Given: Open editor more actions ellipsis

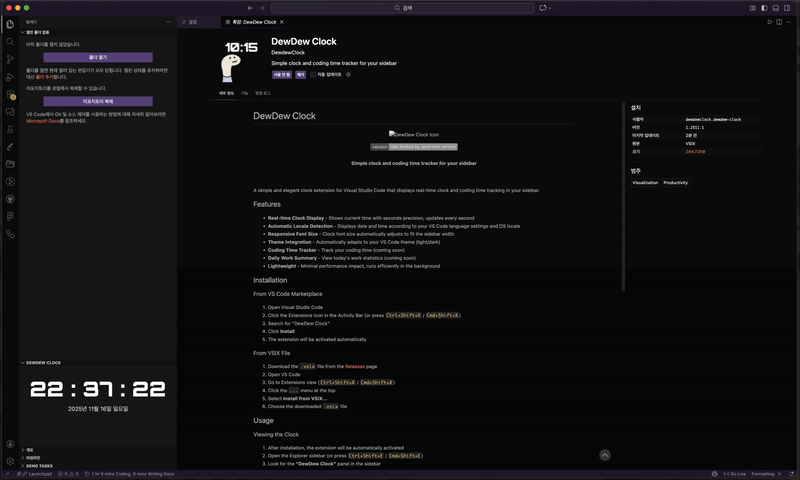Looking at the screenshot, I should click(x=789, y=22).
